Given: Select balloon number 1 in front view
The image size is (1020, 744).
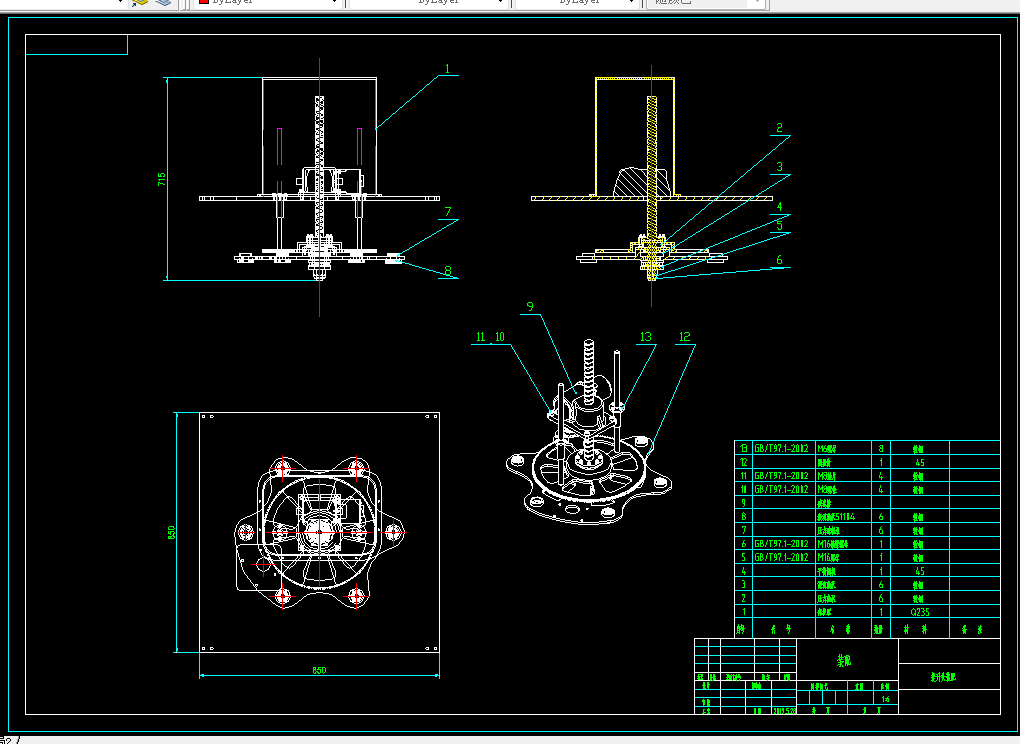Looking at the screenshot, I should click(448, 69).
